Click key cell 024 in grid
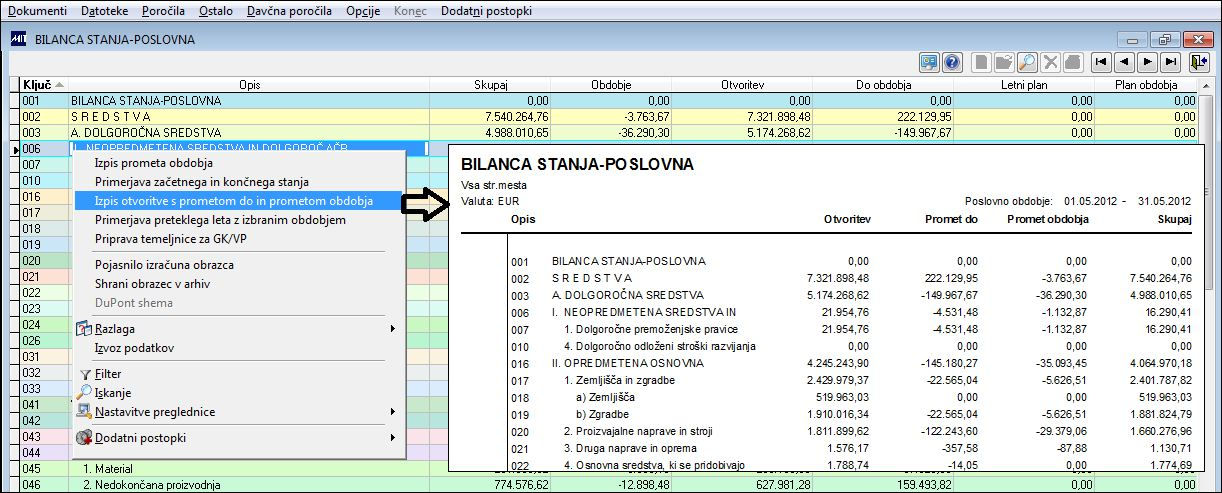The width and height of the screenshot is (1222, 493). [x=44, y=324]
